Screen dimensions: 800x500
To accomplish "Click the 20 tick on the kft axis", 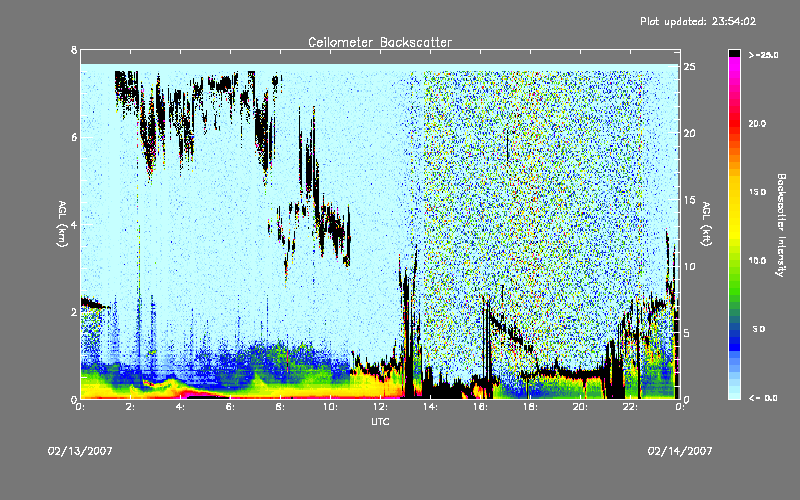I will (x=689, y=133).
